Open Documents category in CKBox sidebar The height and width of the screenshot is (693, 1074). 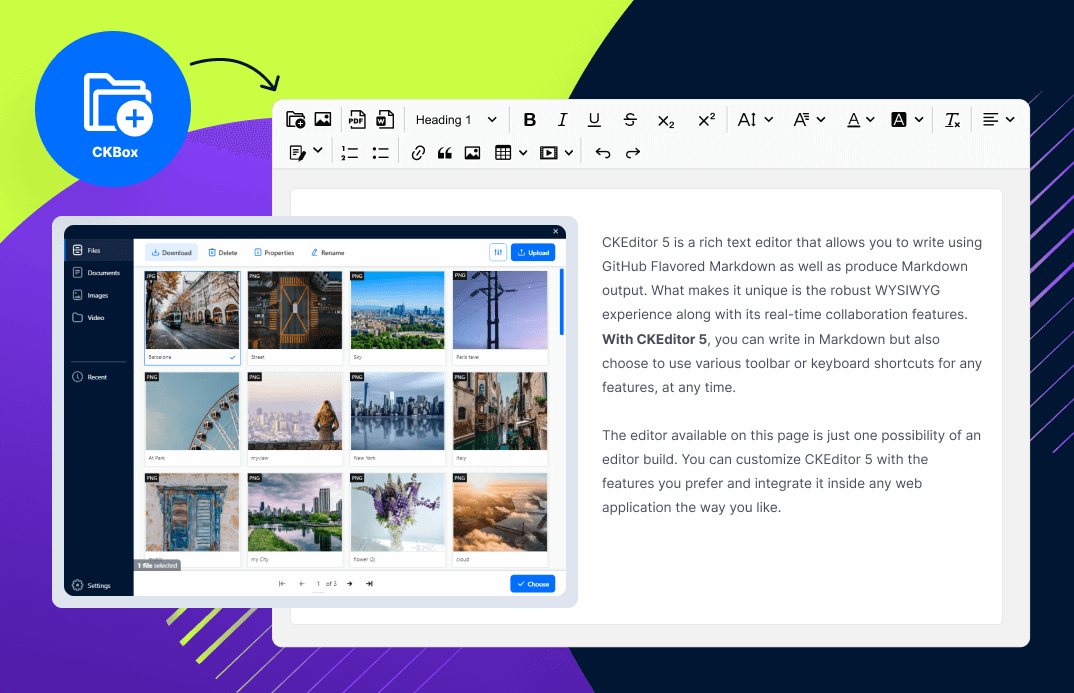99,273
